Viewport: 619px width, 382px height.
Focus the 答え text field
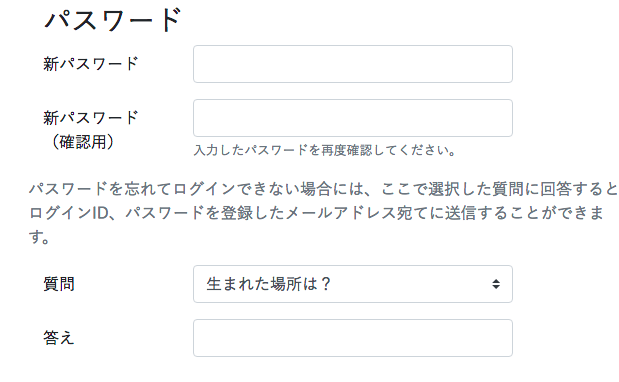coord(353,338)
